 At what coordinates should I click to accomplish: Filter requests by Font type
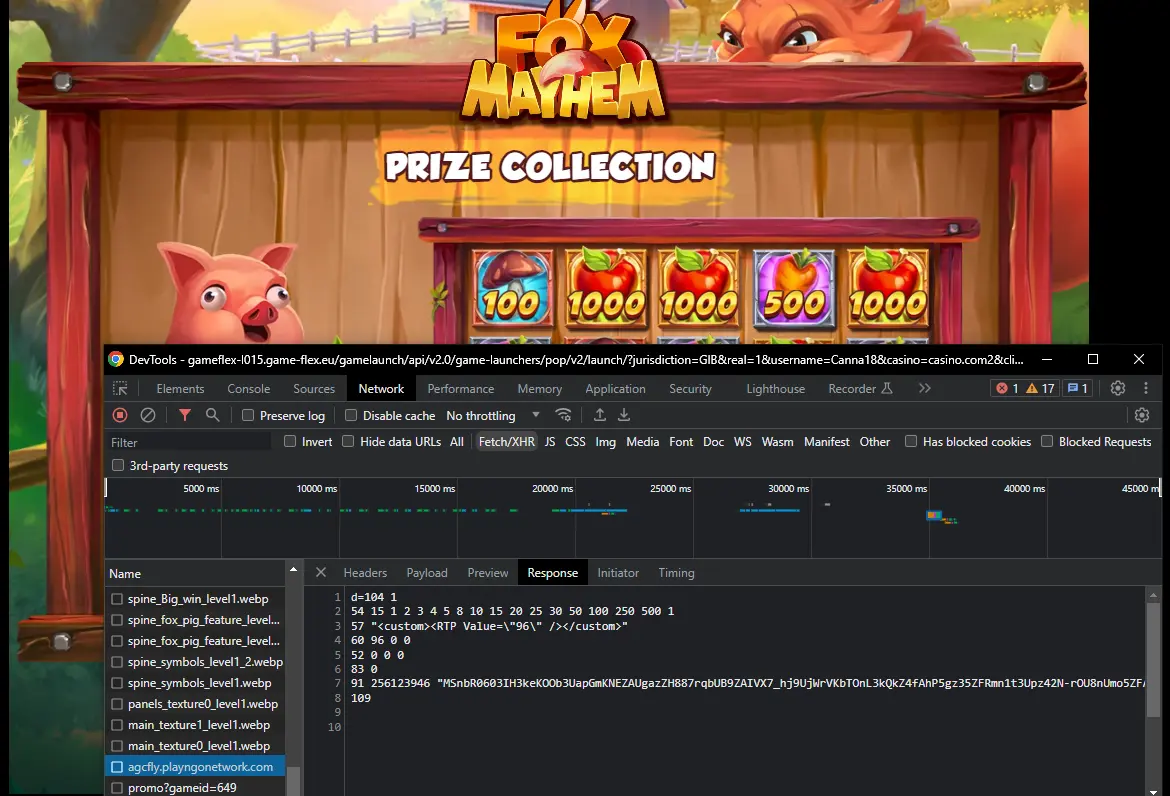click(681, 442)
